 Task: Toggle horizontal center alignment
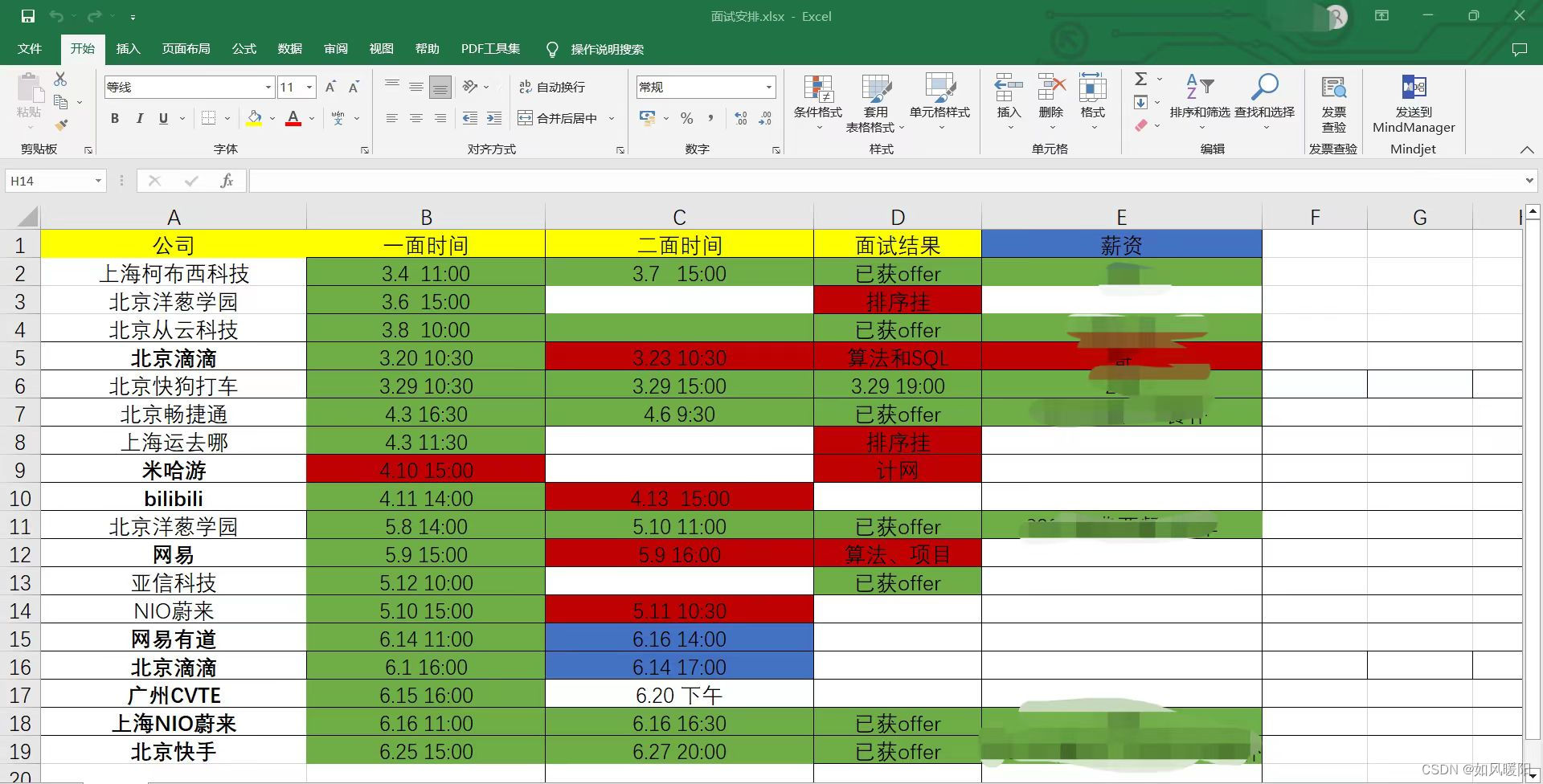(415, 118)
